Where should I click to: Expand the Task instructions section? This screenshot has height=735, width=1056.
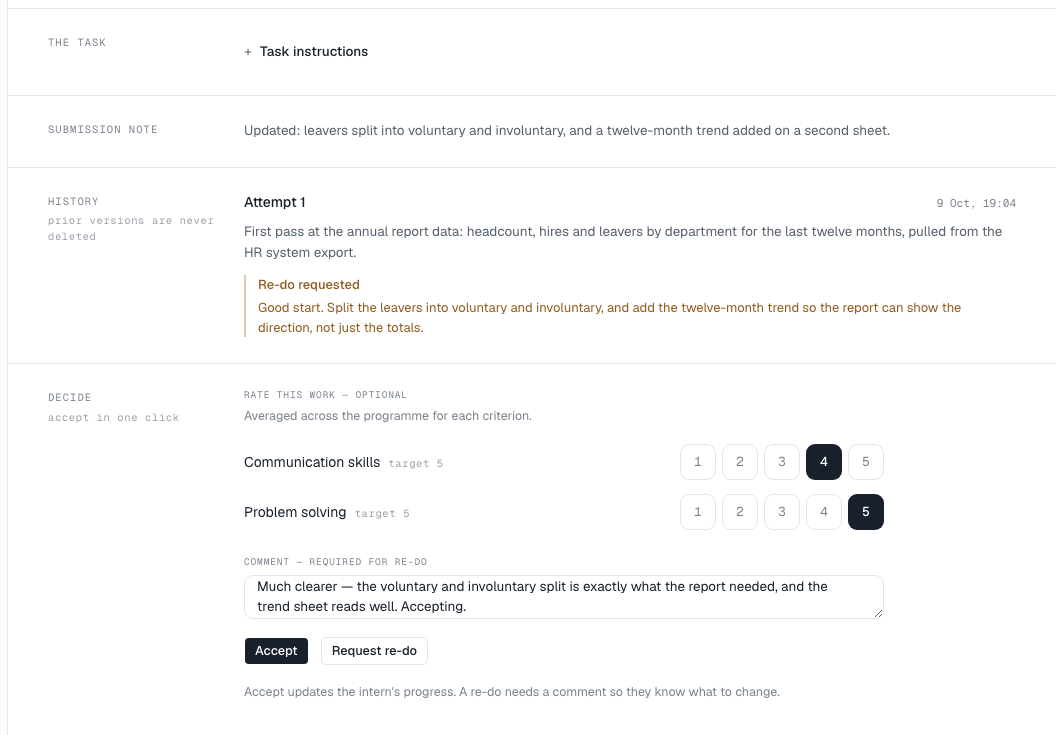click(306, 52)
